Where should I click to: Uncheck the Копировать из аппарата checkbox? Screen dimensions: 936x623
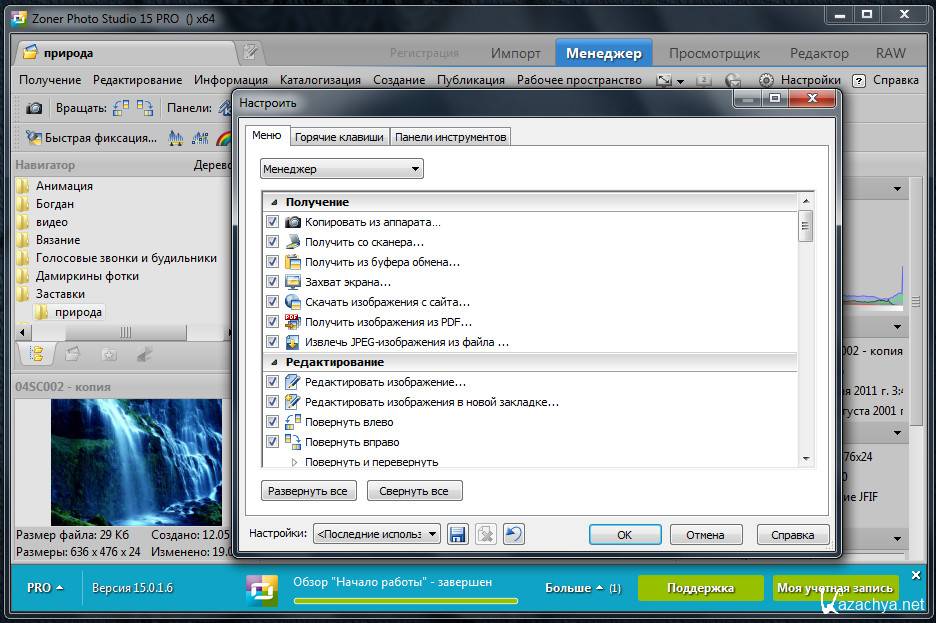pos(272,222)
